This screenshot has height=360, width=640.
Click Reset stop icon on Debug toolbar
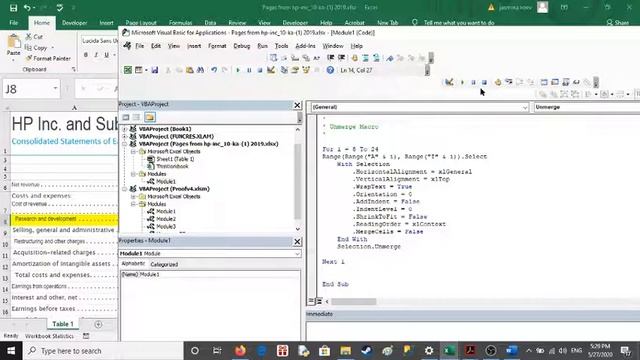click(x=484, y=82)
